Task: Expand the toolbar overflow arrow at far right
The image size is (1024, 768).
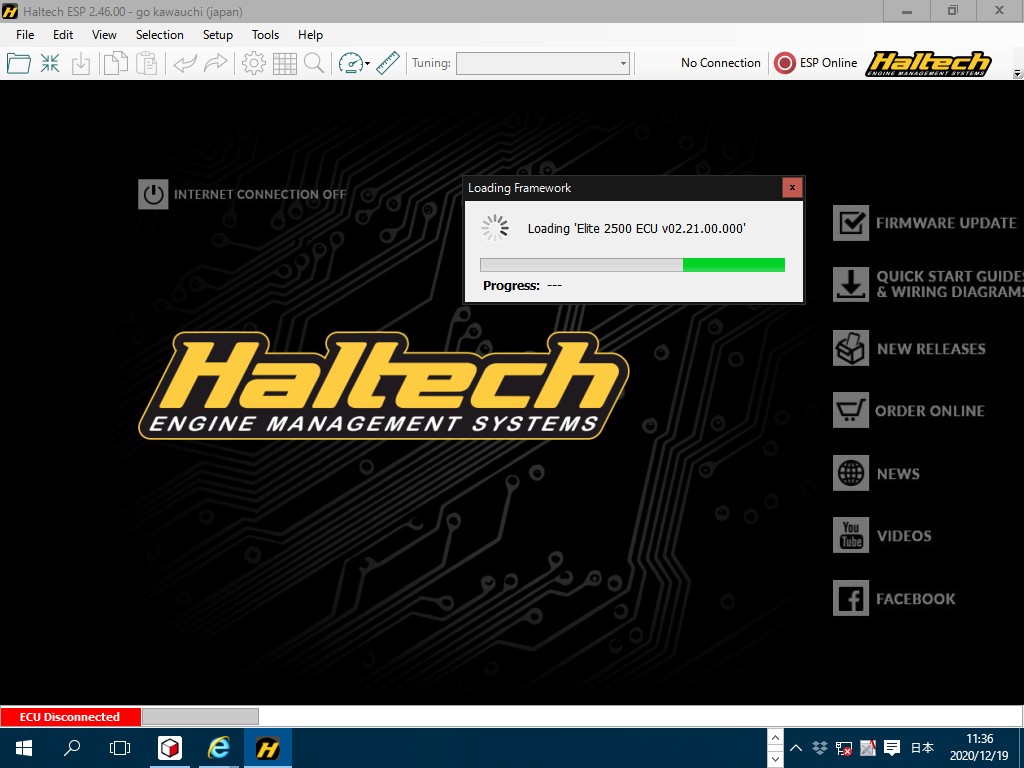Action: tap(1017, 73)
